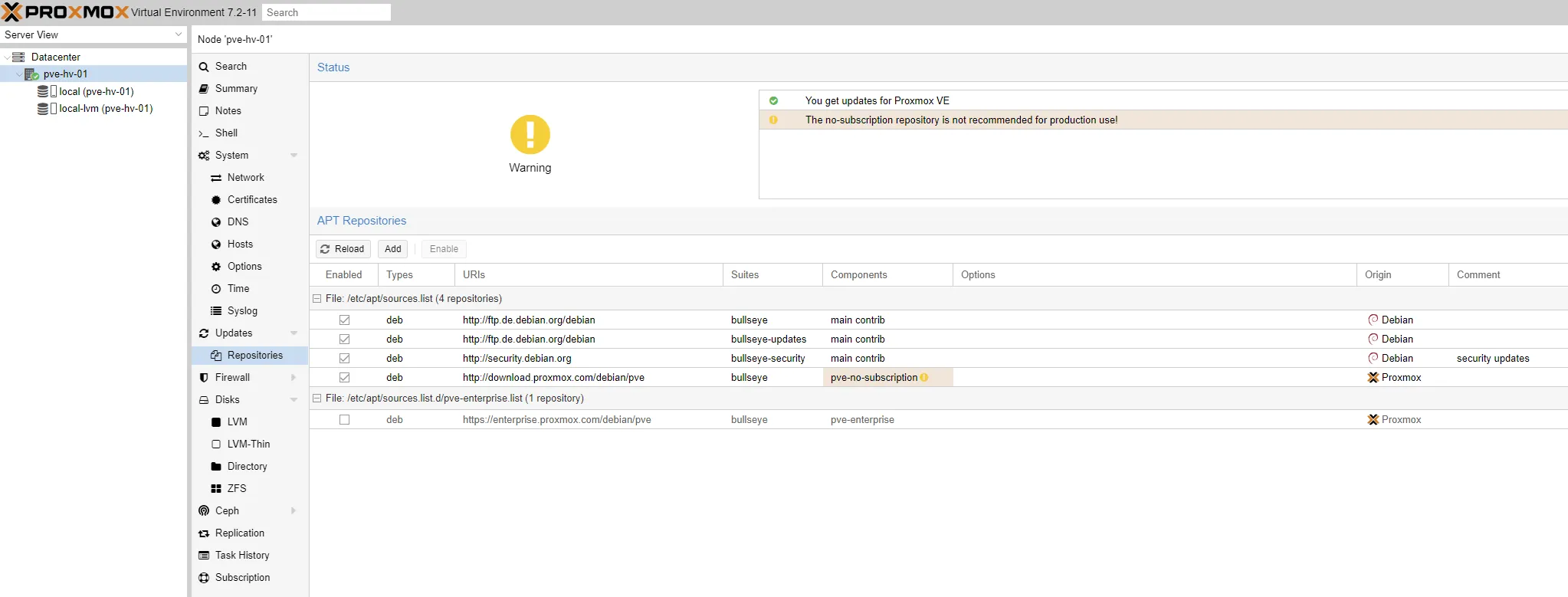Click the Replication icon
This screenshot has width=1568, height=597.
tap(204, 533)
